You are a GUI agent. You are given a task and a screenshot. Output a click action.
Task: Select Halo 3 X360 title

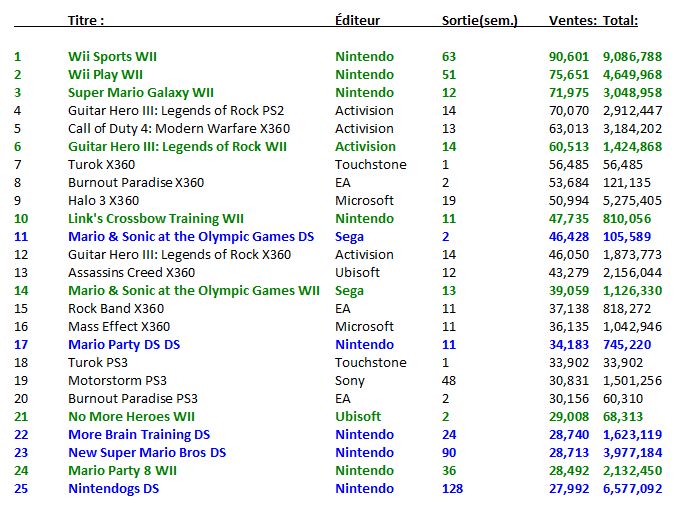point(103,200)
